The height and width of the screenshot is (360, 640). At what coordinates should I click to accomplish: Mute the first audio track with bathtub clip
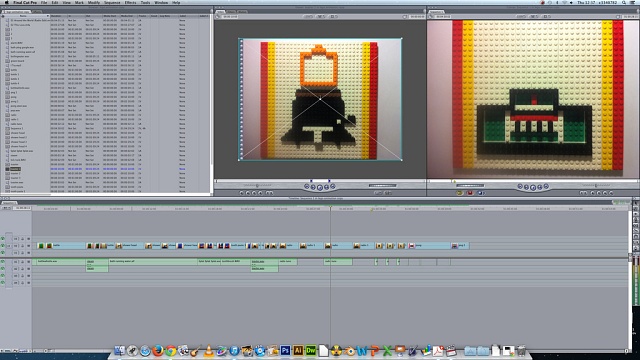coord(3,262)
